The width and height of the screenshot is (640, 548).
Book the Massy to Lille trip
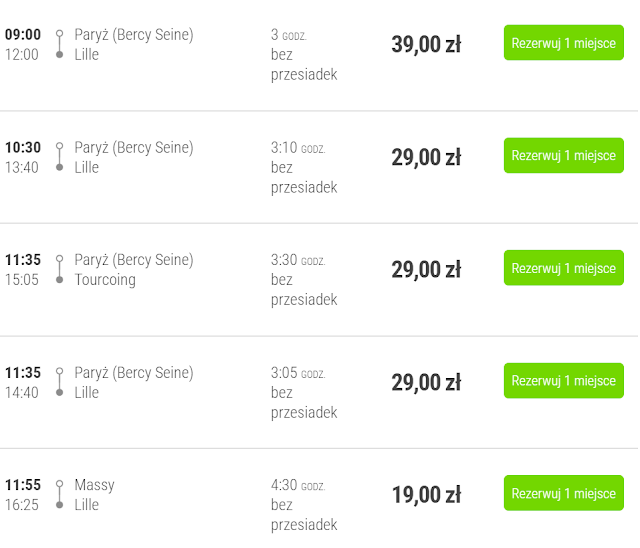tap(563, 493)
